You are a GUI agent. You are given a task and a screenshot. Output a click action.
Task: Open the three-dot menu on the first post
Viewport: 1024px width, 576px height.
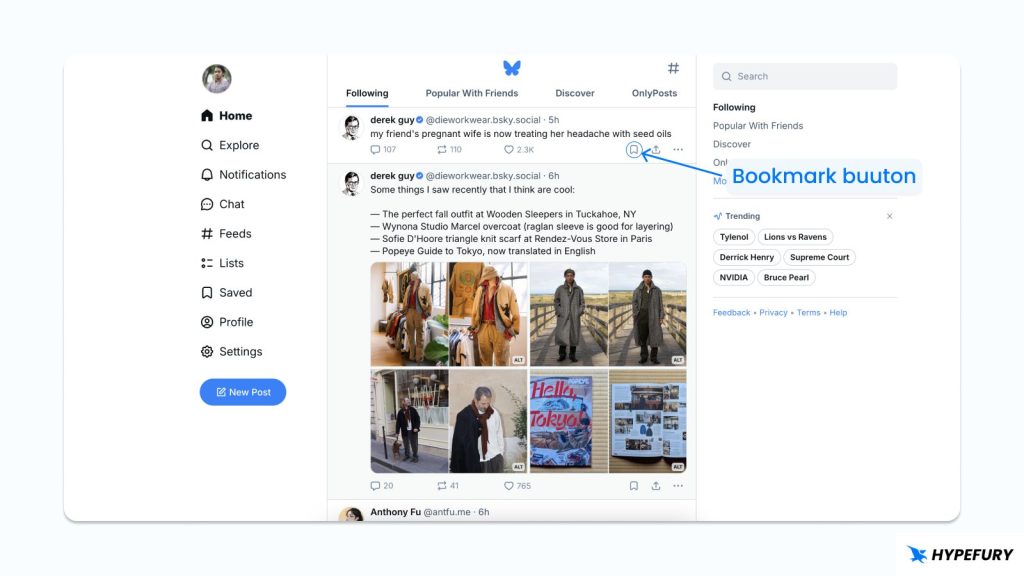678,149
